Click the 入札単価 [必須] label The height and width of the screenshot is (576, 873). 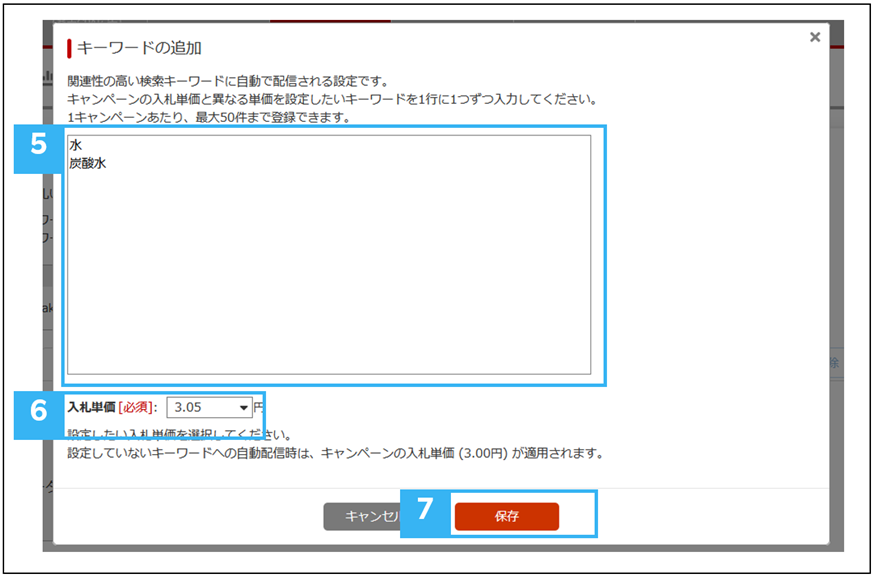click(x=110, y=407)
